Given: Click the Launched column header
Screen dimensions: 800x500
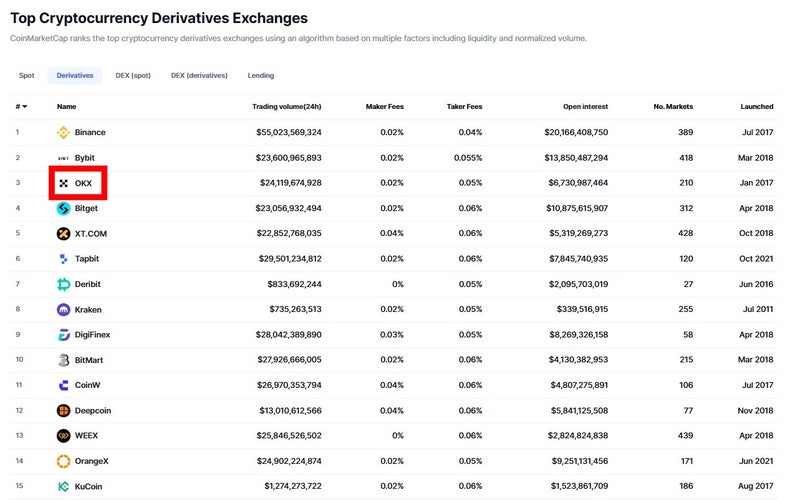Looking at the screenshot, I should pos(757,107).
